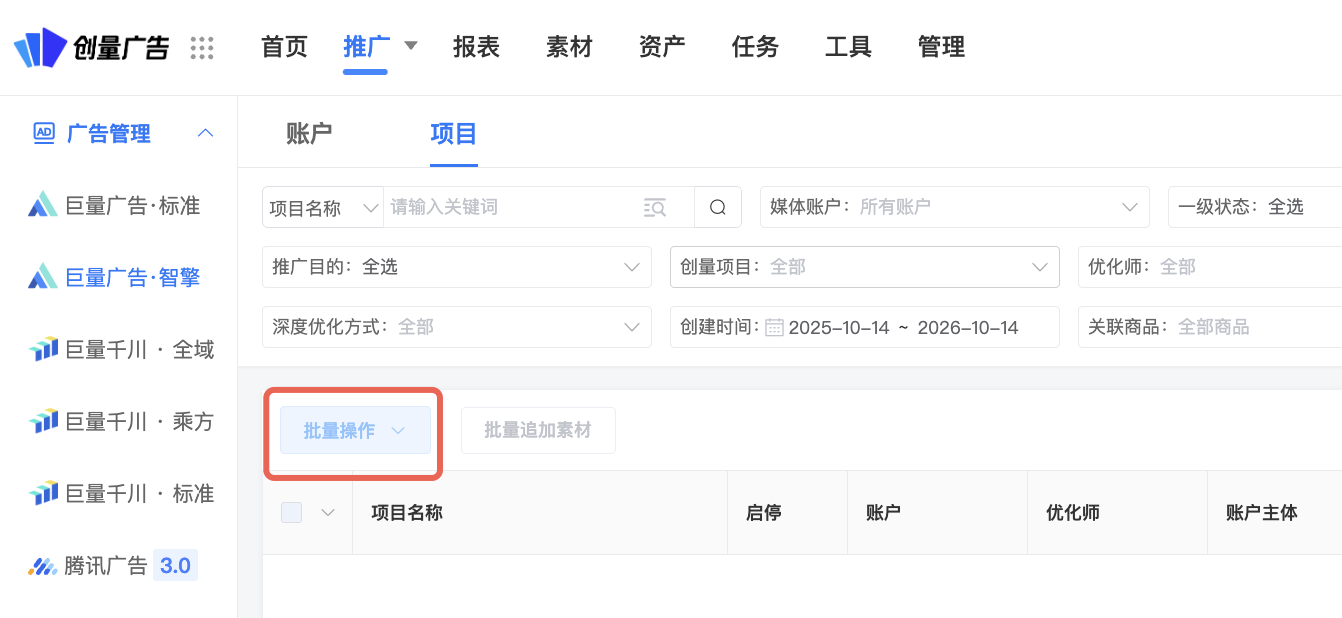This screenshot has height=618, width=1342.
Task: Open the 优化师 filter dropdown
Action: (x=1210, y=267)
